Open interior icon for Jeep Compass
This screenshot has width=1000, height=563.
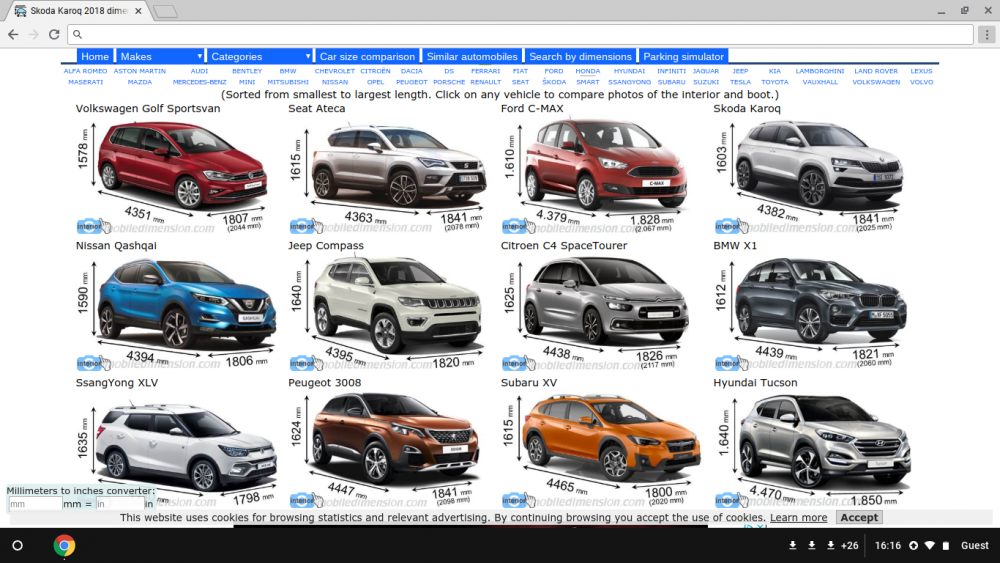pyautogui.click(x=305, y=363)
